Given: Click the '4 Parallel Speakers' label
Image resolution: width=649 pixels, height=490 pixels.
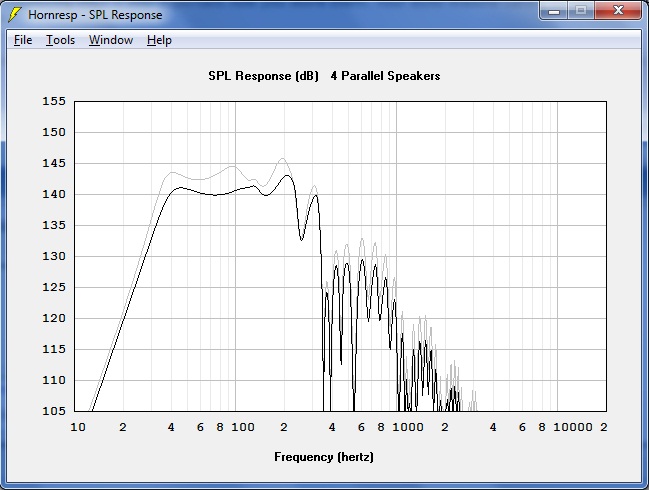Looking at the screenshot, I should 385,76.
